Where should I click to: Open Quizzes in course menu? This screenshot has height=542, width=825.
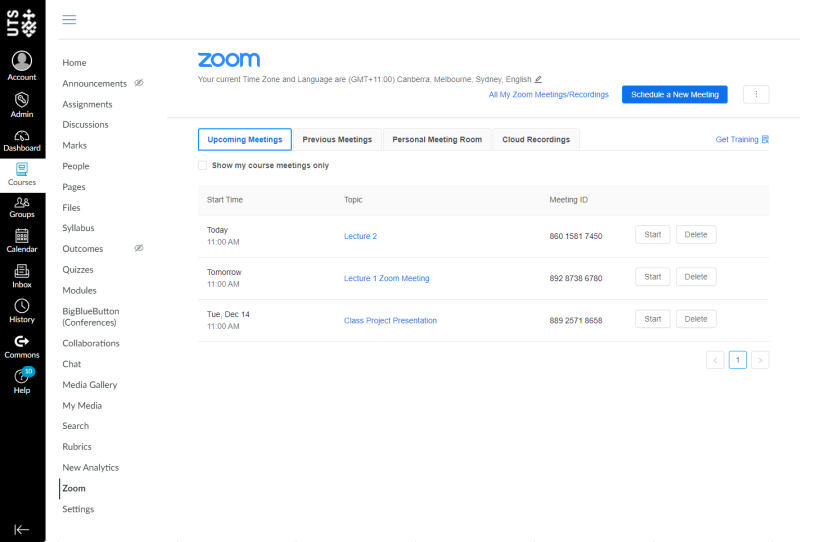coord(78,269)
